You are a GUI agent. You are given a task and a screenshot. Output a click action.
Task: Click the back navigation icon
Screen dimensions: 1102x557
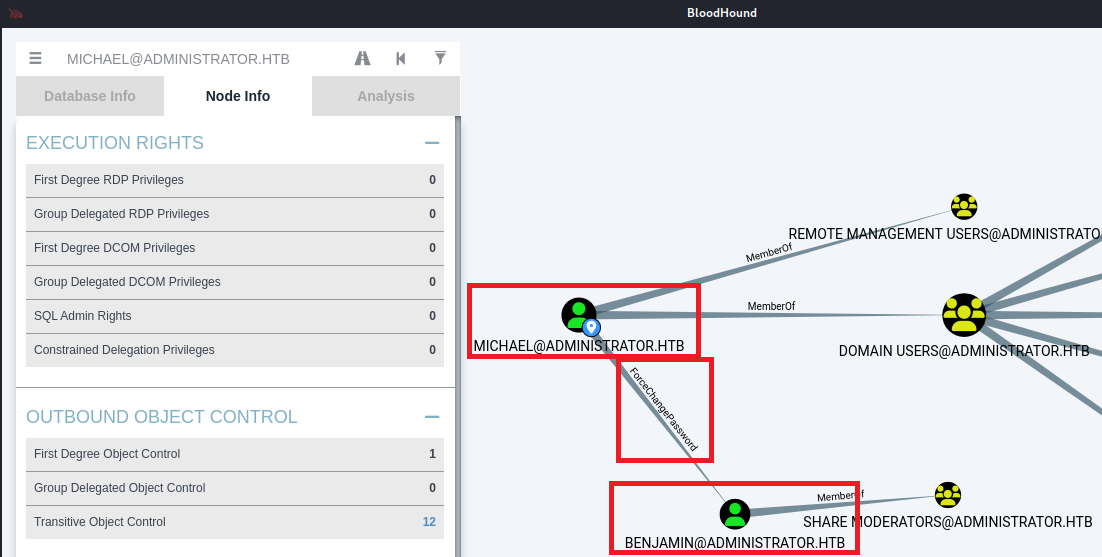[x=401, y=59]
